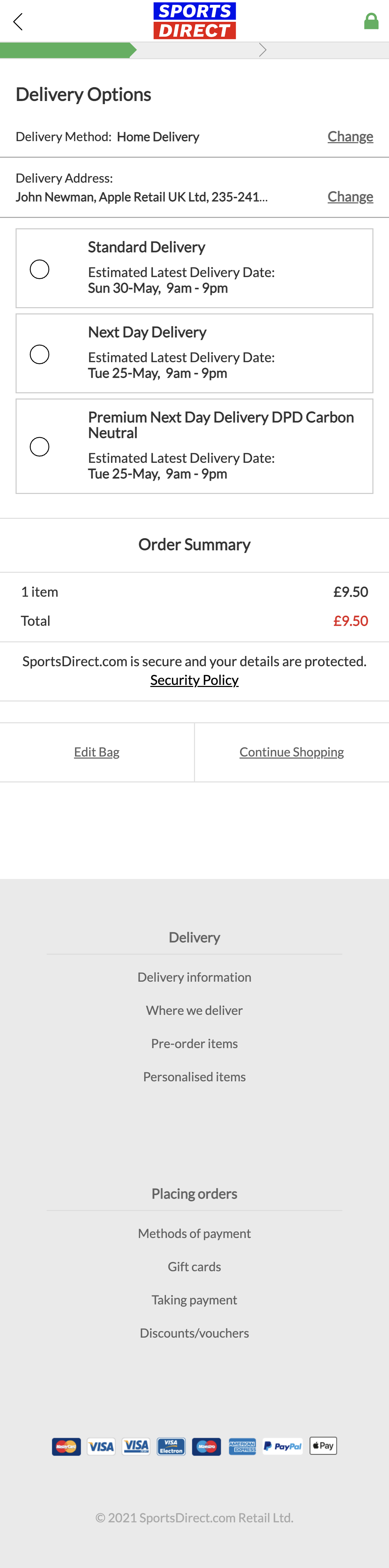Viewport: 389px width, 1568px height.
Task: Click the Mastercard payment icon
Action: click(x=66, y=1446)
